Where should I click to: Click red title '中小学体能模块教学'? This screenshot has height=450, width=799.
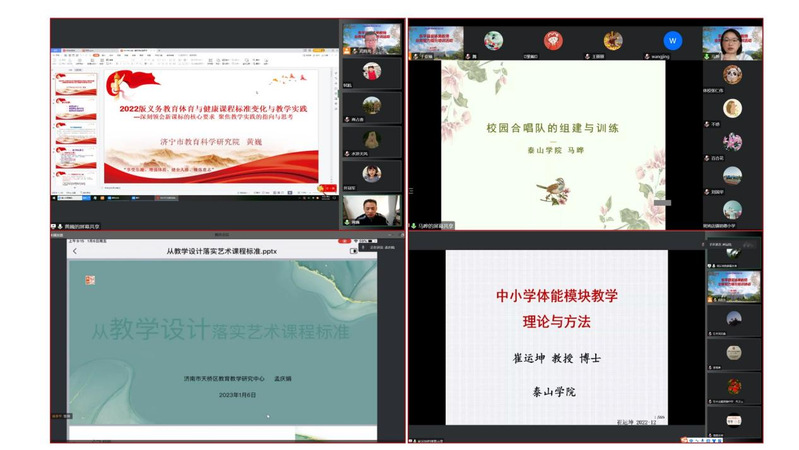[556, 296]
